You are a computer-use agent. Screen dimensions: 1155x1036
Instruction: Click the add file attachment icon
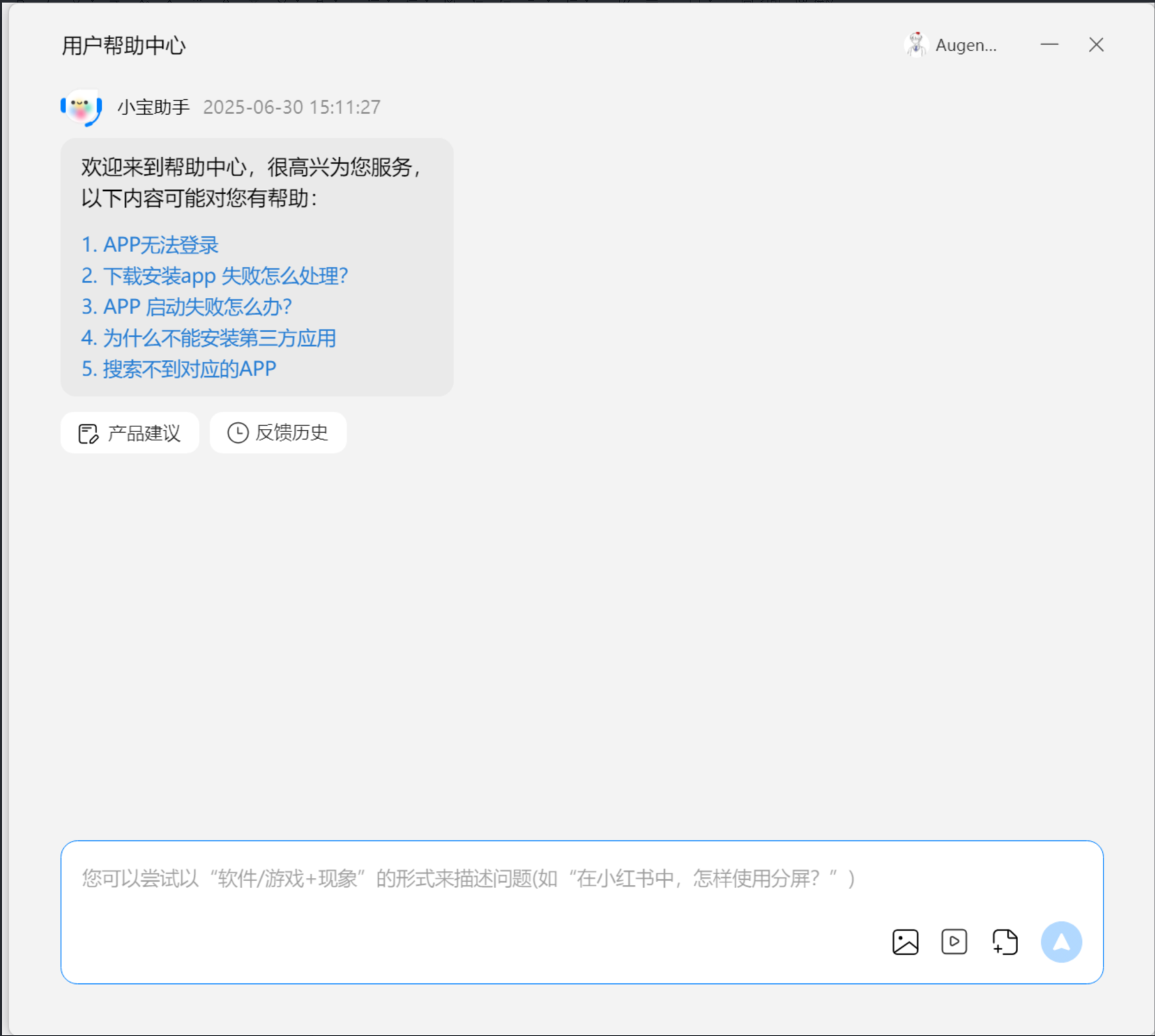[1004, 942]
